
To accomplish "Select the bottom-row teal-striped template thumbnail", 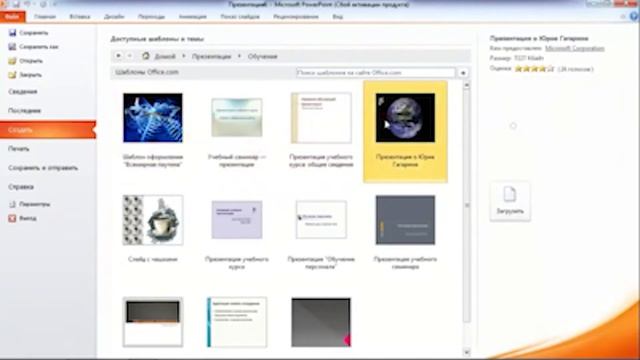I will tap(237, 322).
